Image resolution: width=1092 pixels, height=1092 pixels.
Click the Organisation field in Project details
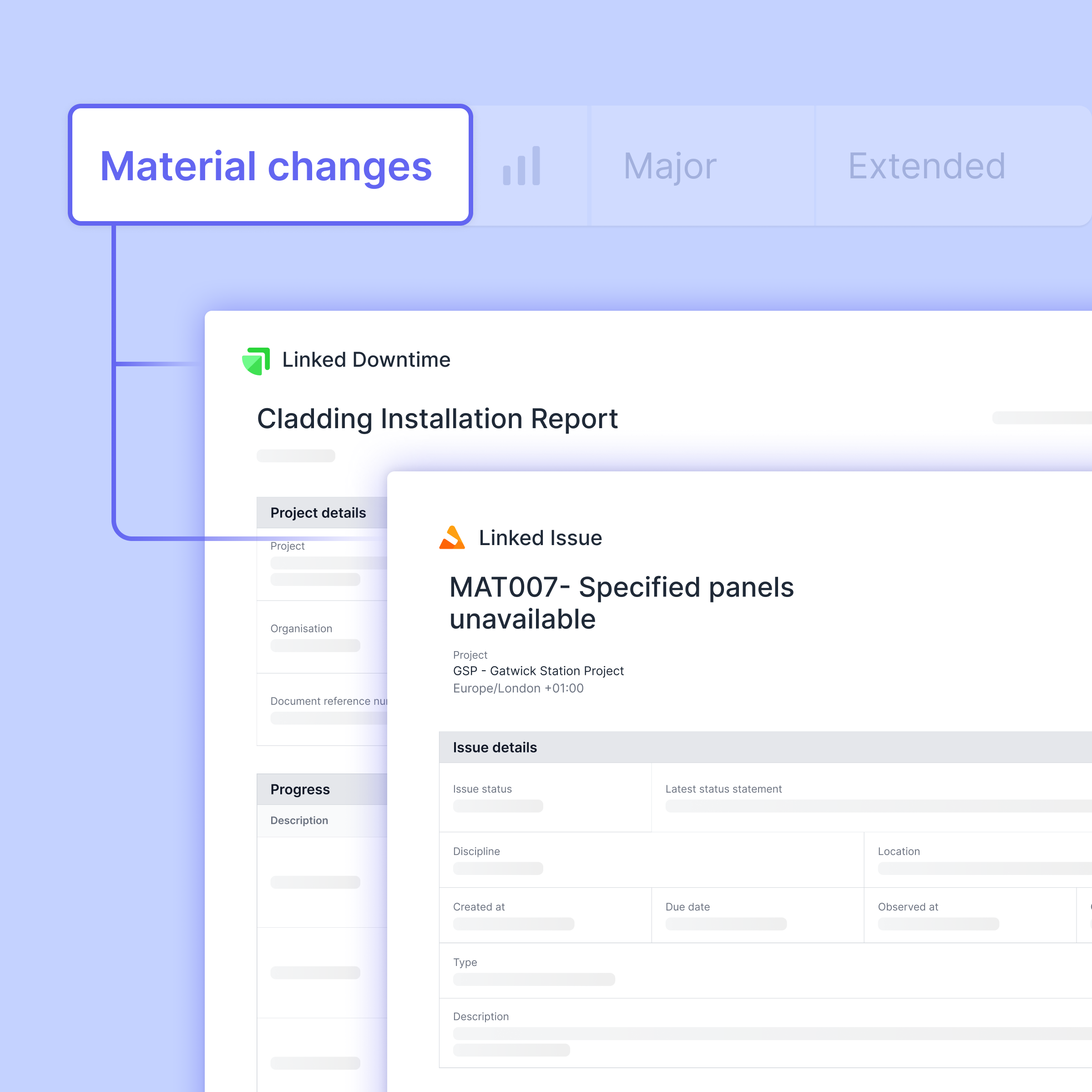coord(315,646)
